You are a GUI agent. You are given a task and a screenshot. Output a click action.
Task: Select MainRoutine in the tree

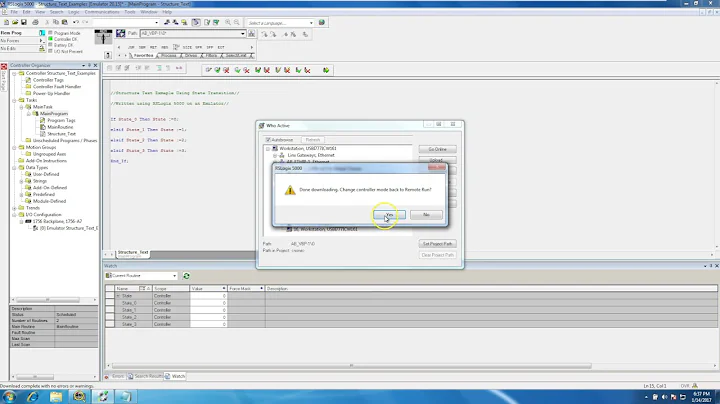60,127
